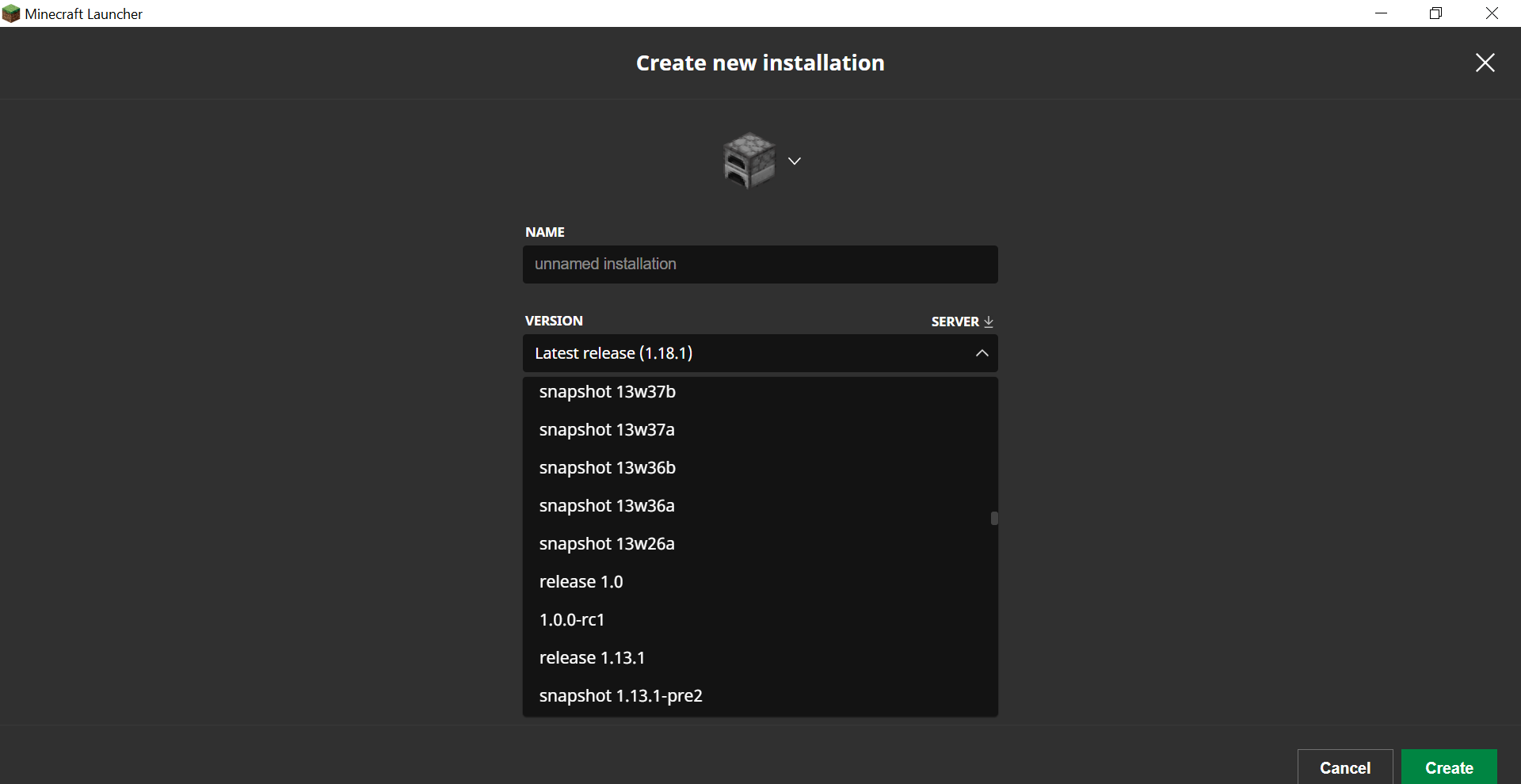Click the version list scrollbar thumb
The height and width of the screenshot is (784, 1521).
click(x=993, y=519)
